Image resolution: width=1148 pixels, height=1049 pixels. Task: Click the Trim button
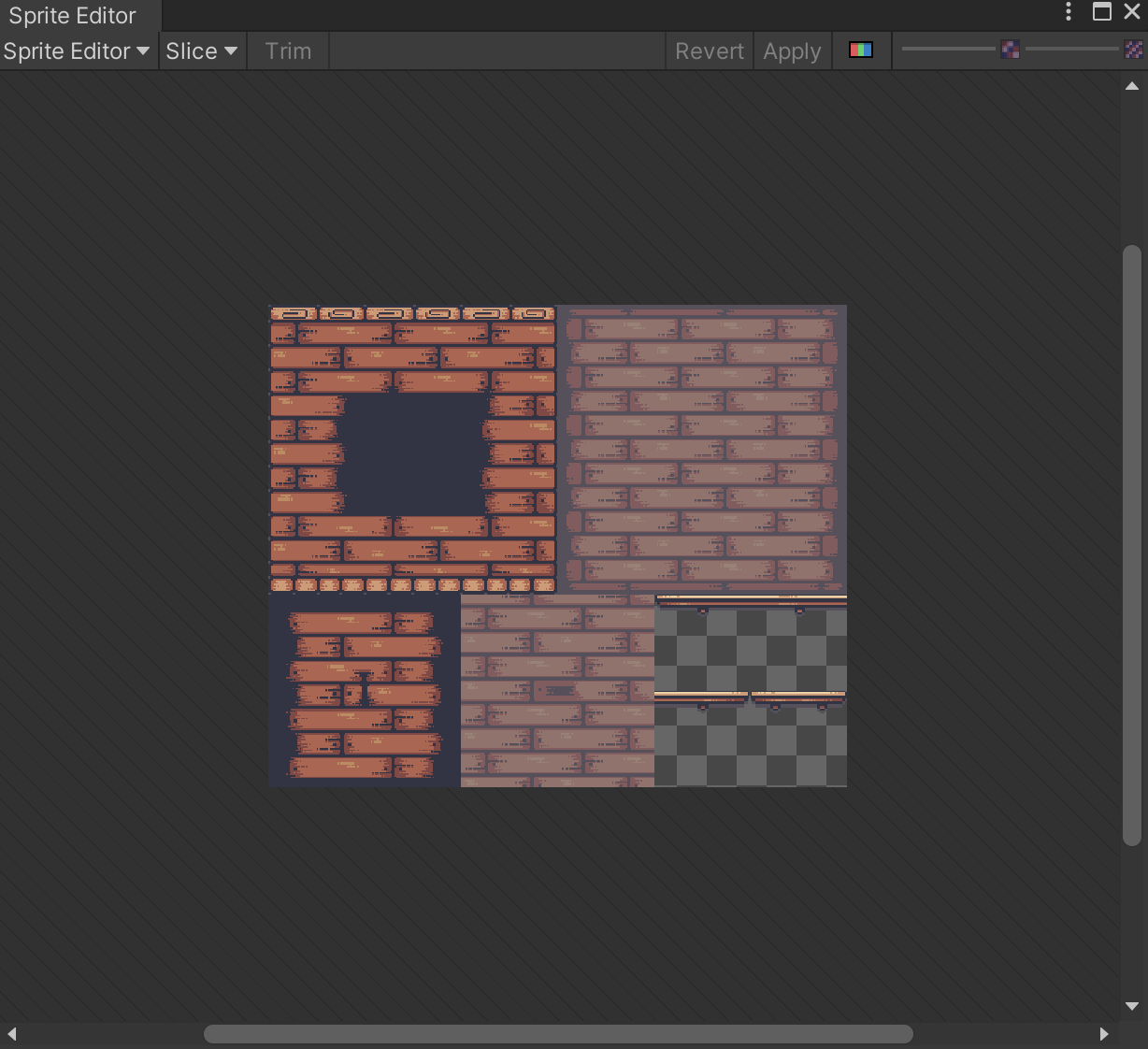(288, 51)
